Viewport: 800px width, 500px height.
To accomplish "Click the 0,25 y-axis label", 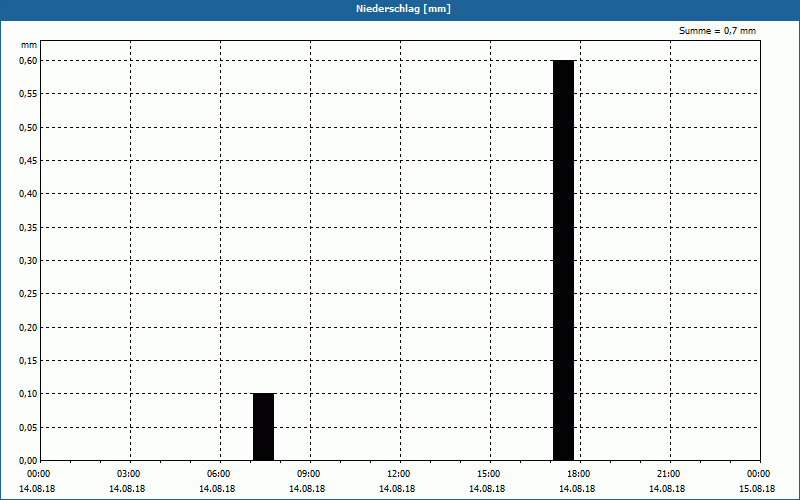I will click(28, 294).
